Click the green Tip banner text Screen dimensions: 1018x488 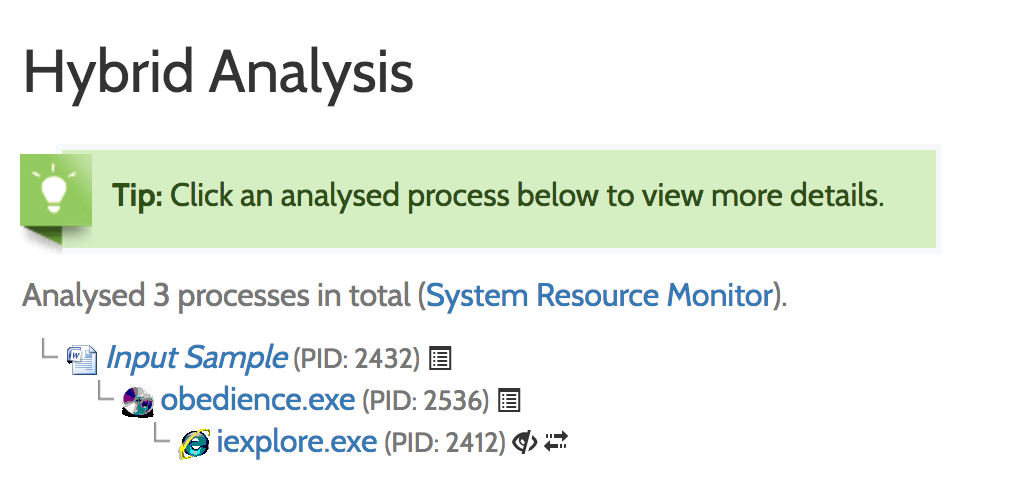pos(498,195)
